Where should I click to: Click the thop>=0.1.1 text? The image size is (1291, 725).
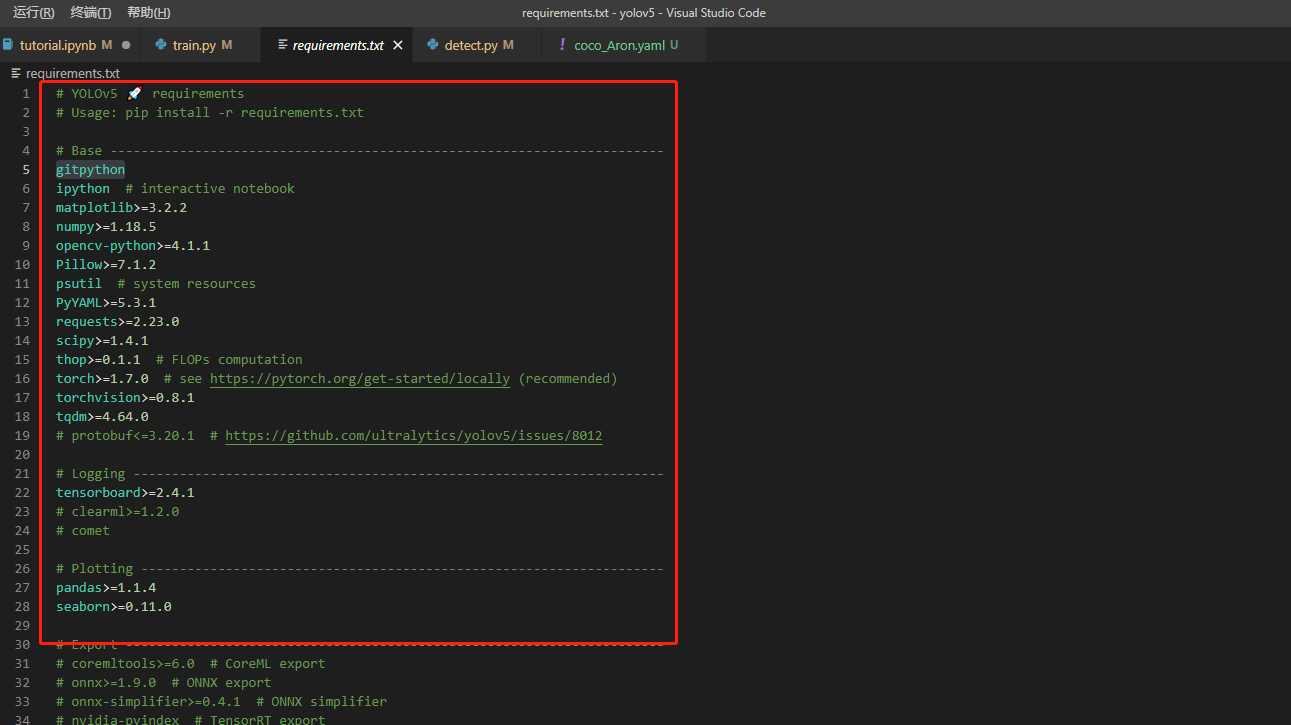(98, 360)
